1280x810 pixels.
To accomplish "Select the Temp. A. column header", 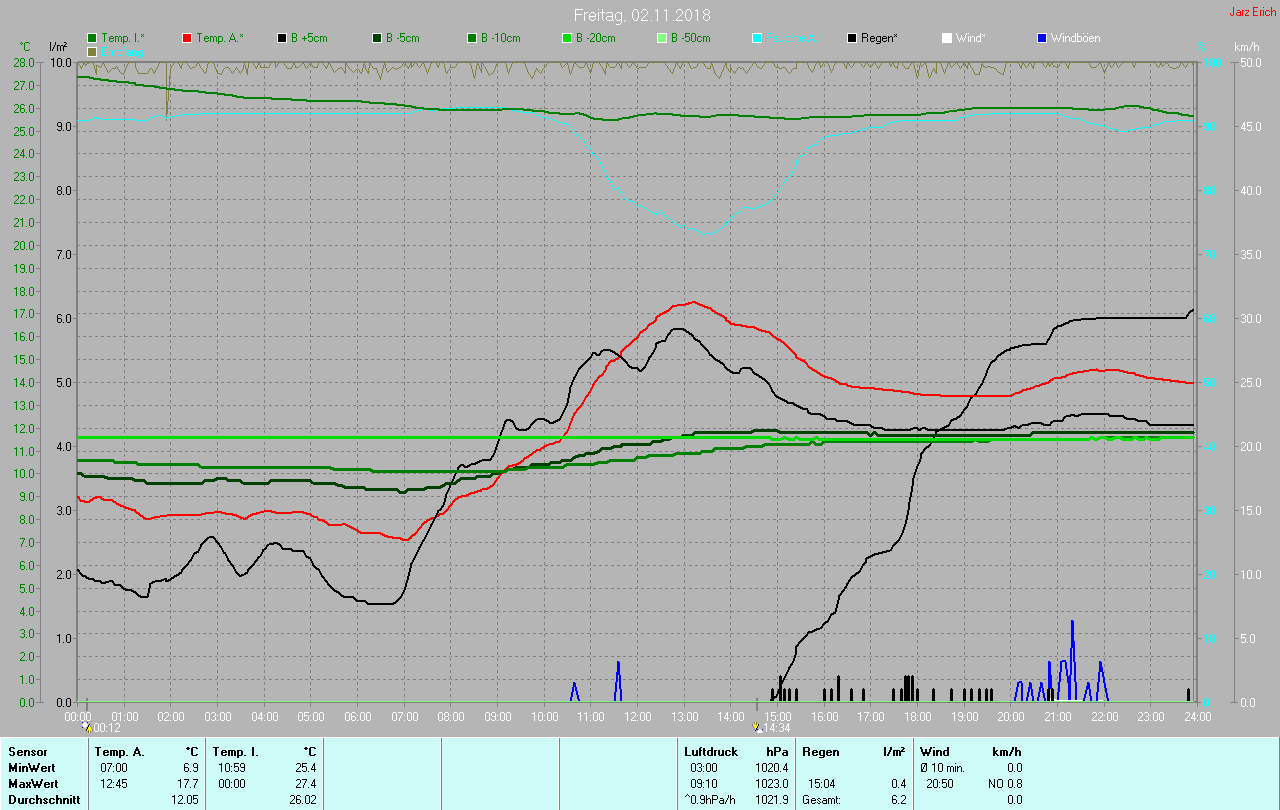I will 119,751.
